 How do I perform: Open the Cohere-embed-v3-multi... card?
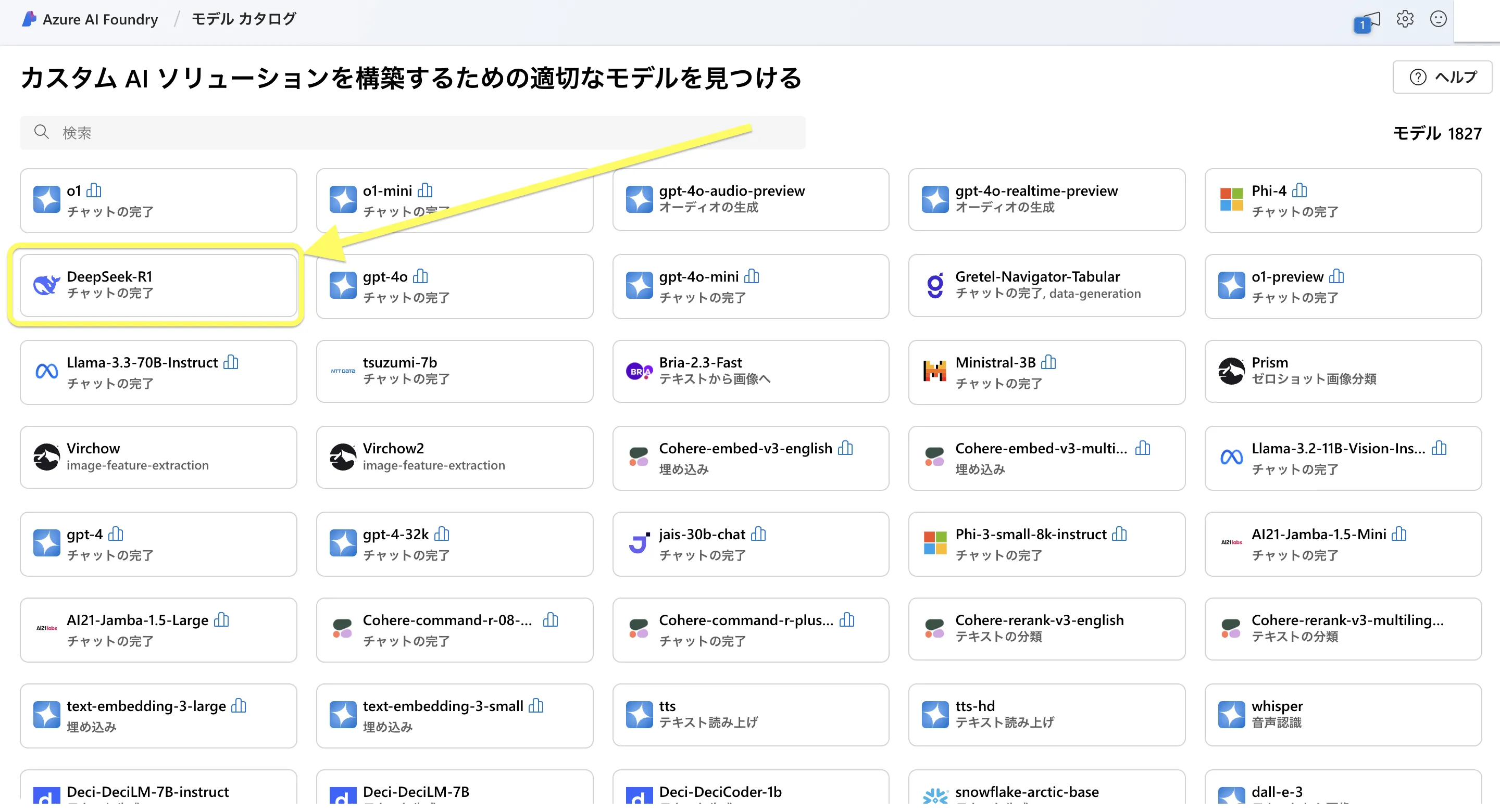[x=1046, y=458]
